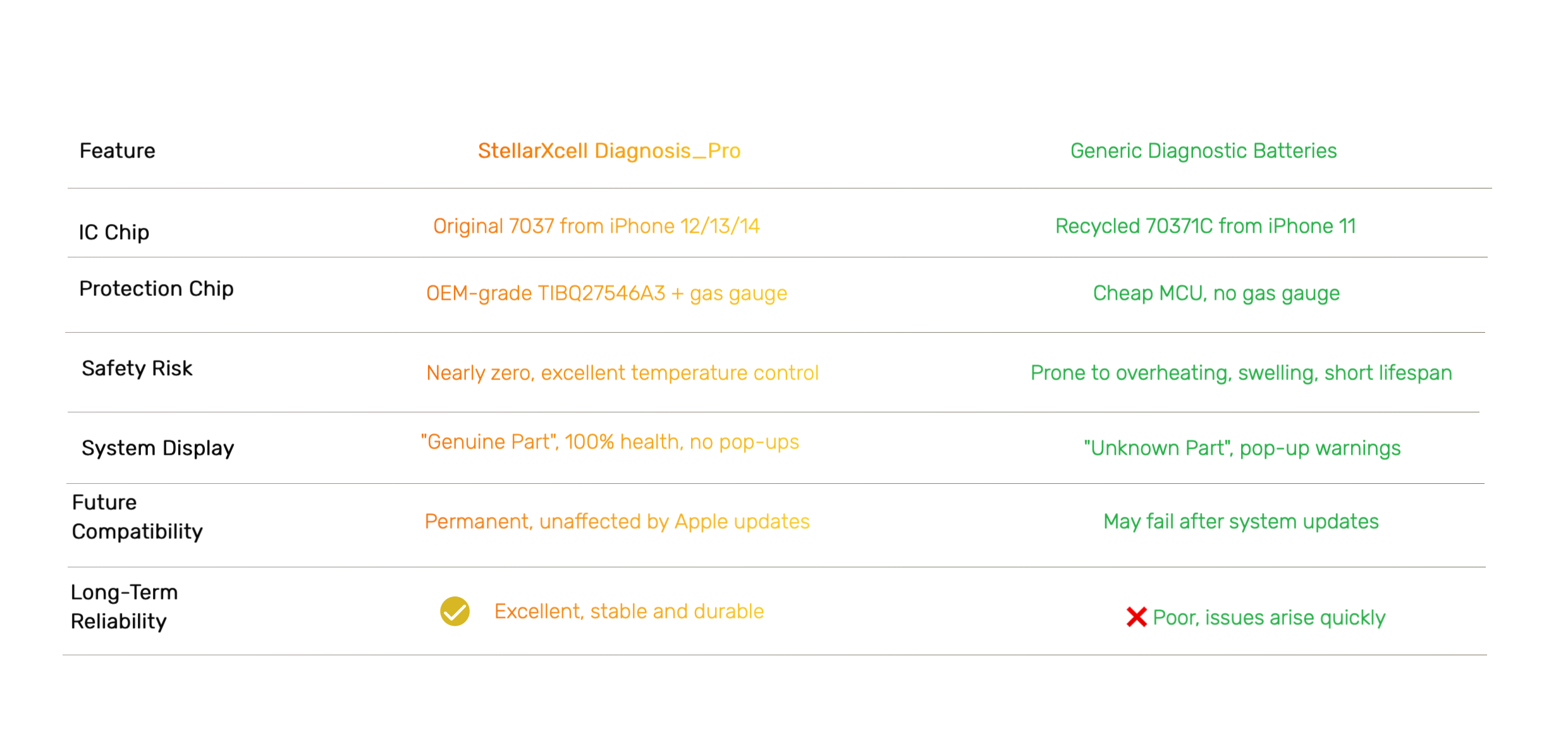Click the Generic Diagnostic Batteries header
This screenshot has width=1568, height=747.
point(1203,151)
